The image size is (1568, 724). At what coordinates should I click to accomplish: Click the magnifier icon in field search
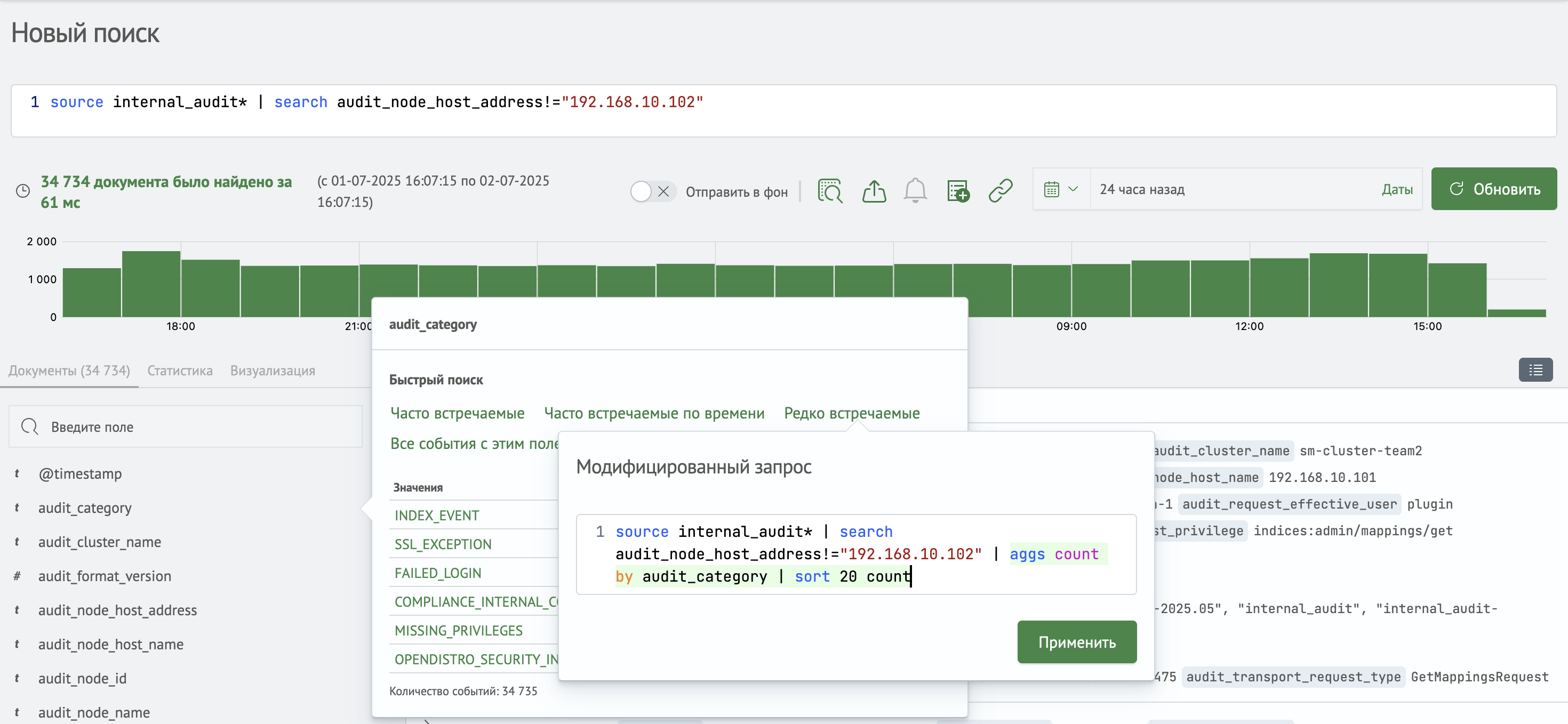tap(30, 427)
